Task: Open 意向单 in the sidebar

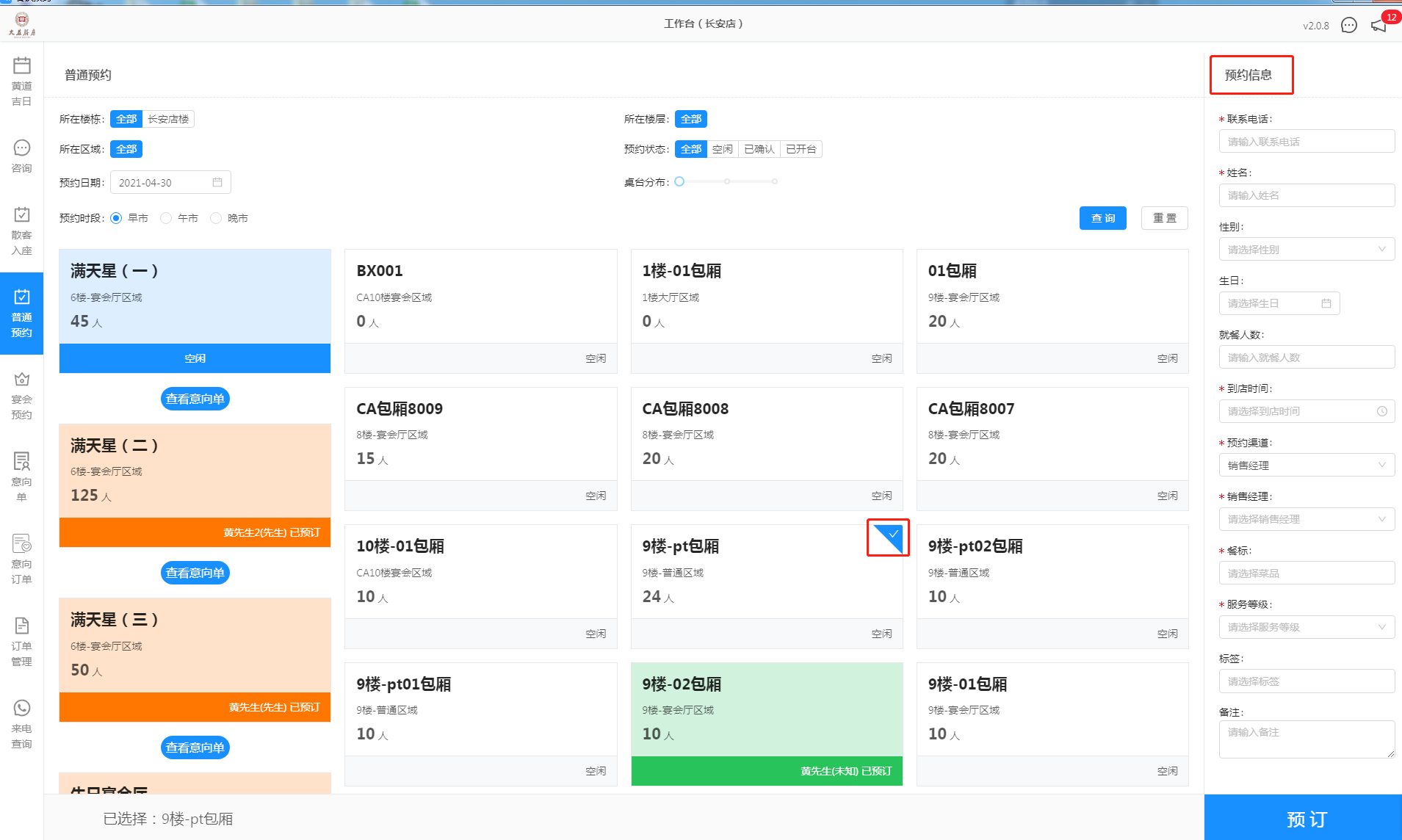Action: tap(22, 477)
